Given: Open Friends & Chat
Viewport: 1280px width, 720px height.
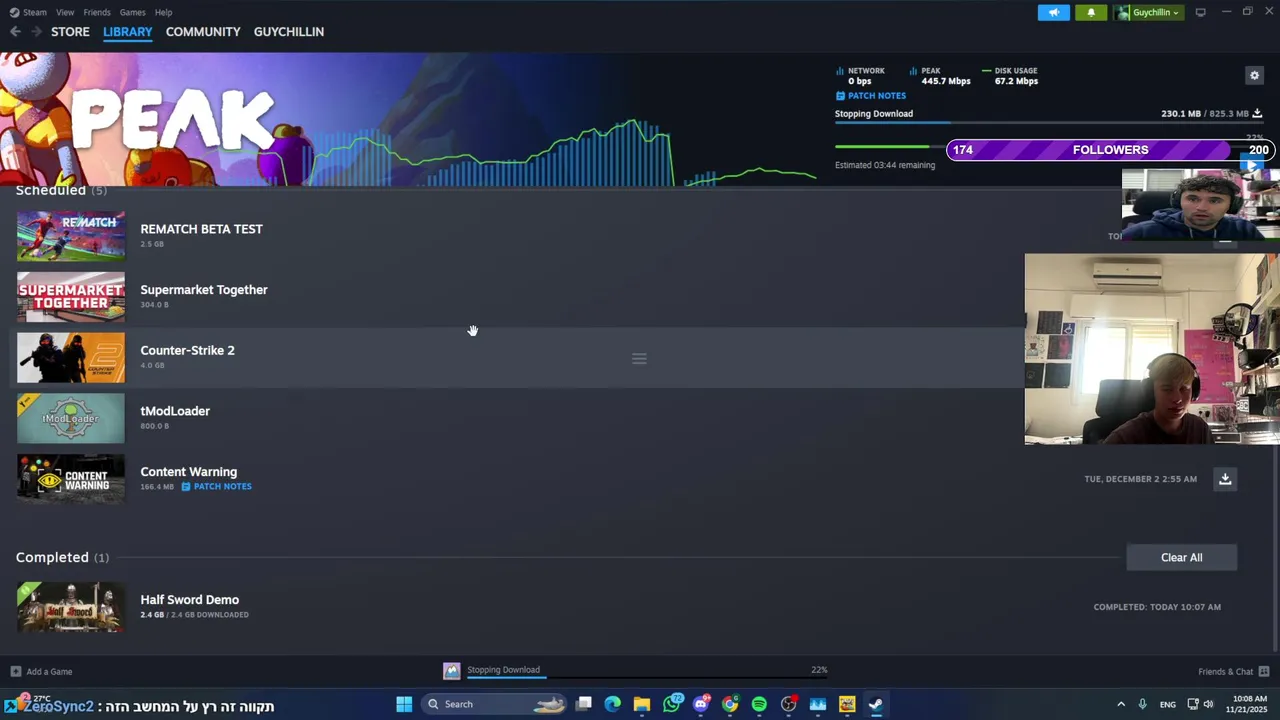Looking at the screenshot, I should 1233,672.
